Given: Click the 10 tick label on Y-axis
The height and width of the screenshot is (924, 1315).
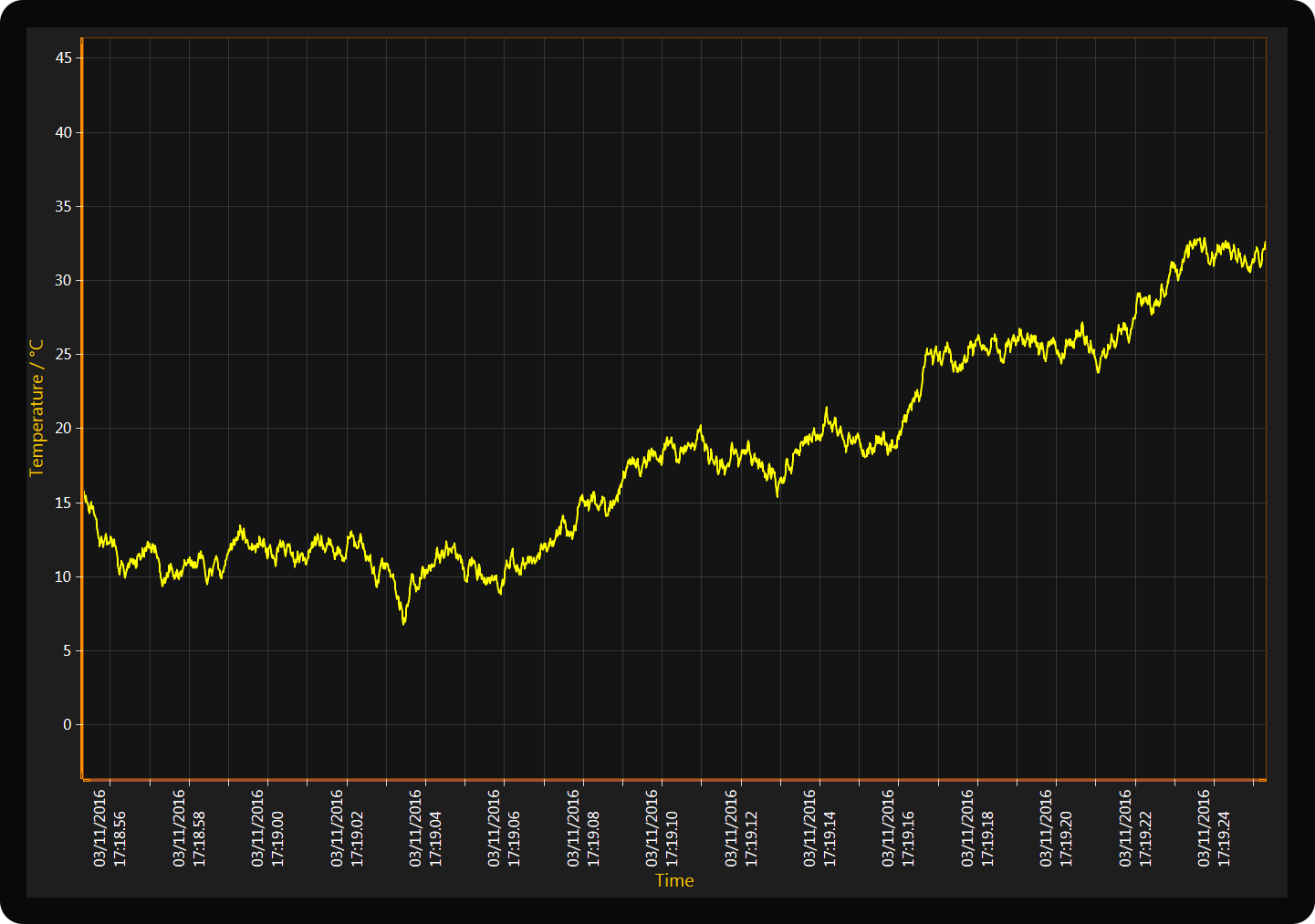Looking at the screenshot, I should point(63,576).
